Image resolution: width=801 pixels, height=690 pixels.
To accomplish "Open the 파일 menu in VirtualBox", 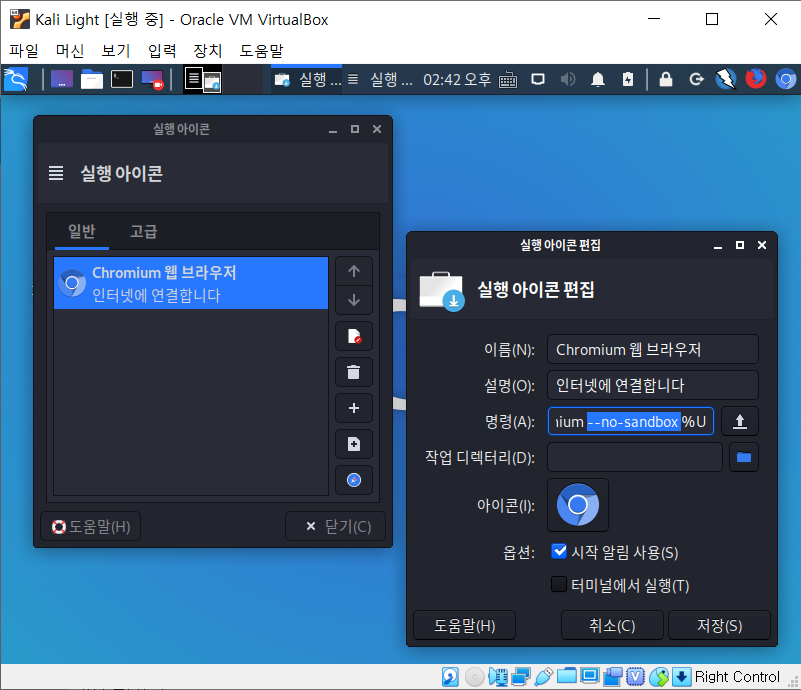I will tap(23, 51).
